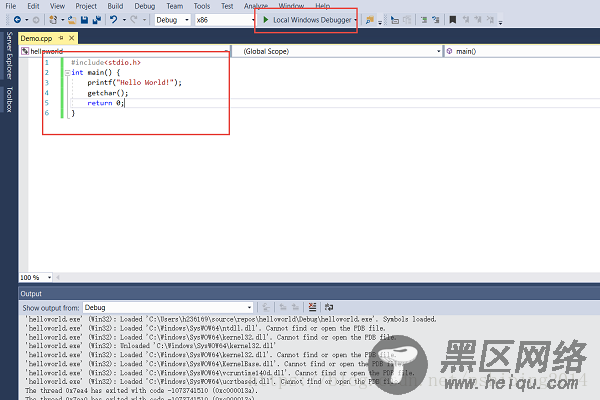Open the Toolbox side panel
Screen dimensions: 600x400
[x=9, y=100]
